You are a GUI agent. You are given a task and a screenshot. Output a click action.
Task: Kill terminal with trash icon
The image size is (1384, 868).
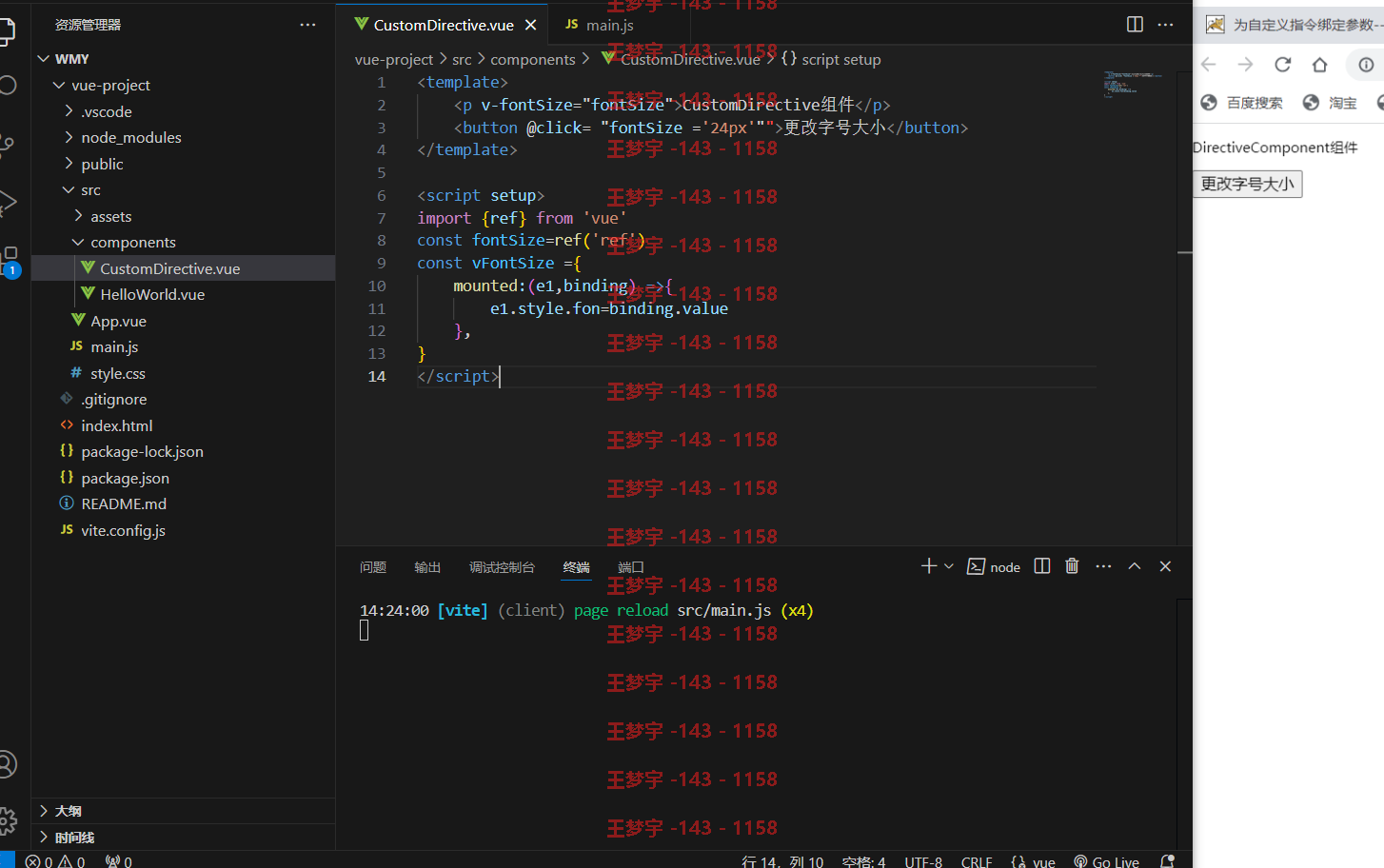coord(1072,566)
